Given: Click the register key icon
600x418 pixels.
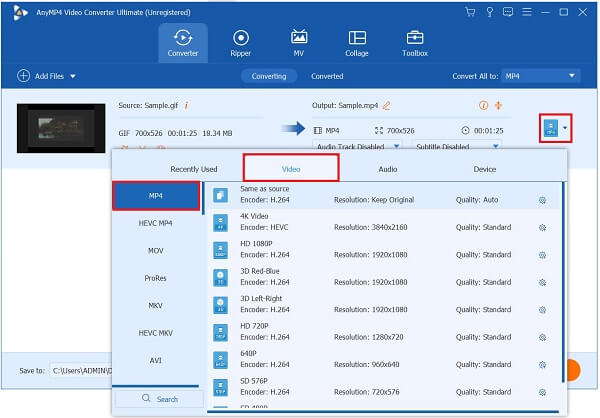Looking at the screenshot, I should (489, 12).
